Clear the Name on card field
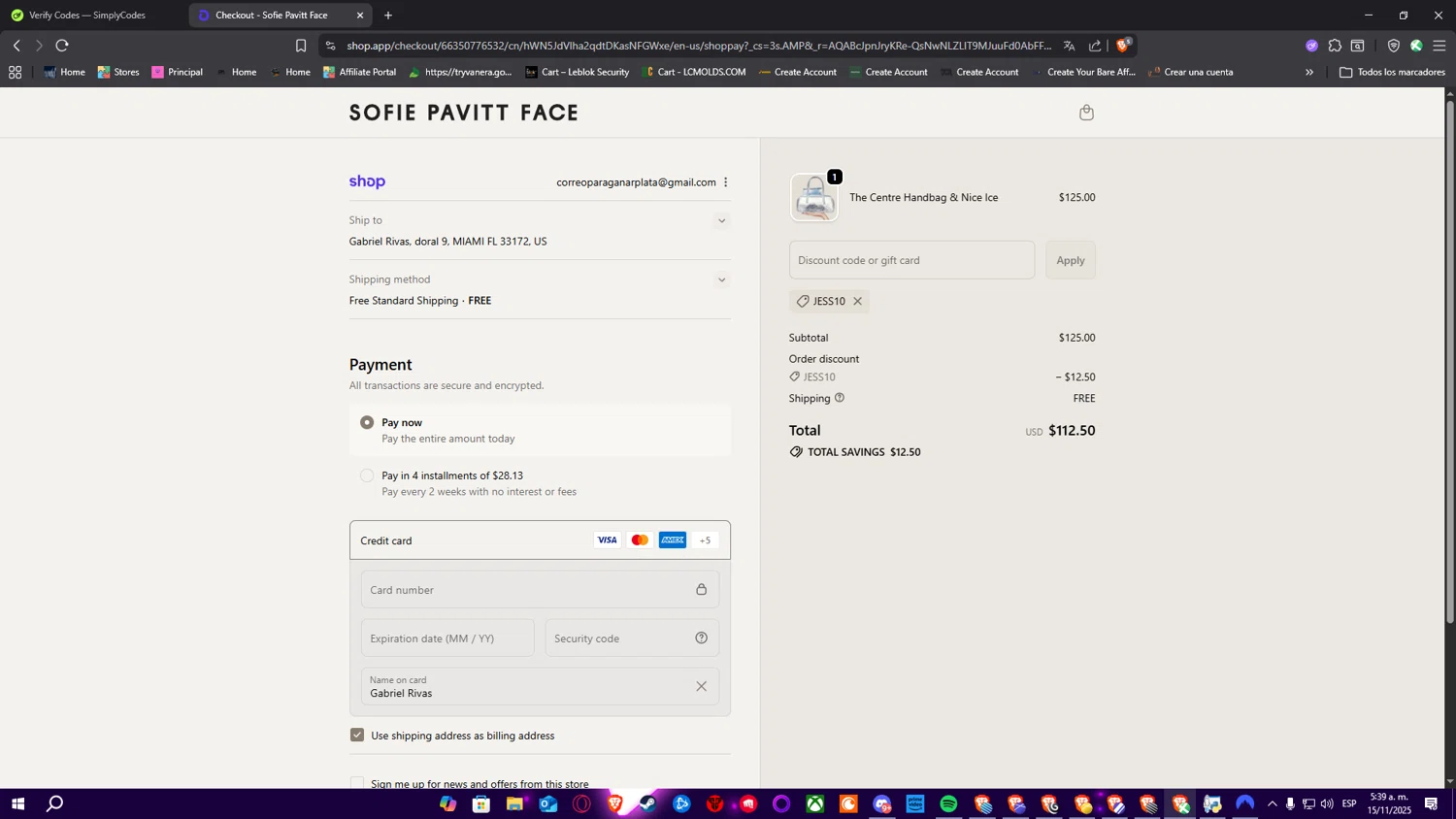 tap(701, 686)
